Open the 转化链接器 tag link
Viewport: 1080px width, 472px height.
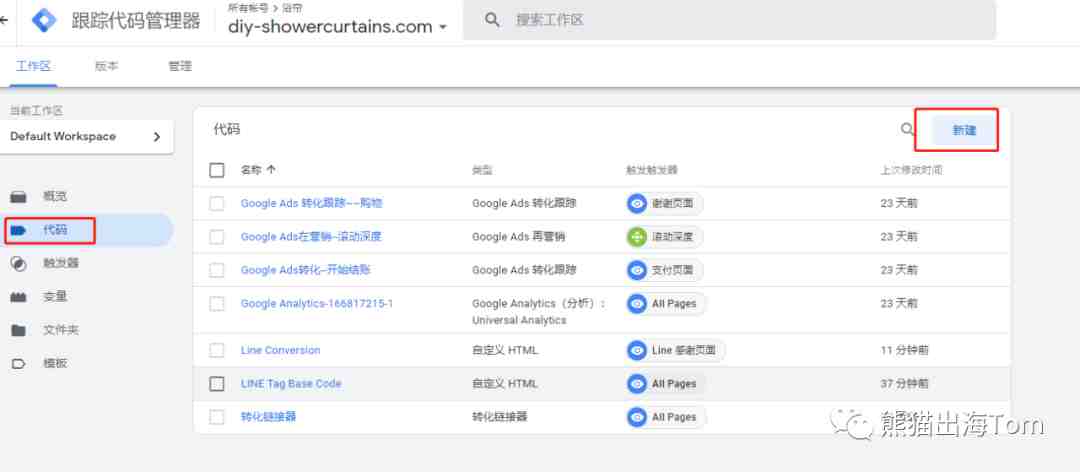point(268,418)
